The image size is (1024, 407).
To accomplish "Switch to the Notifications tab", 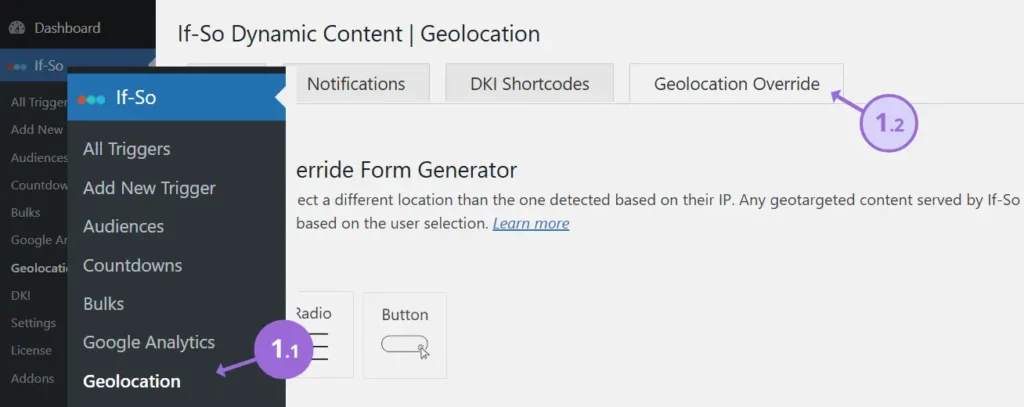I will pyautogui.click(x=355, y=84).
